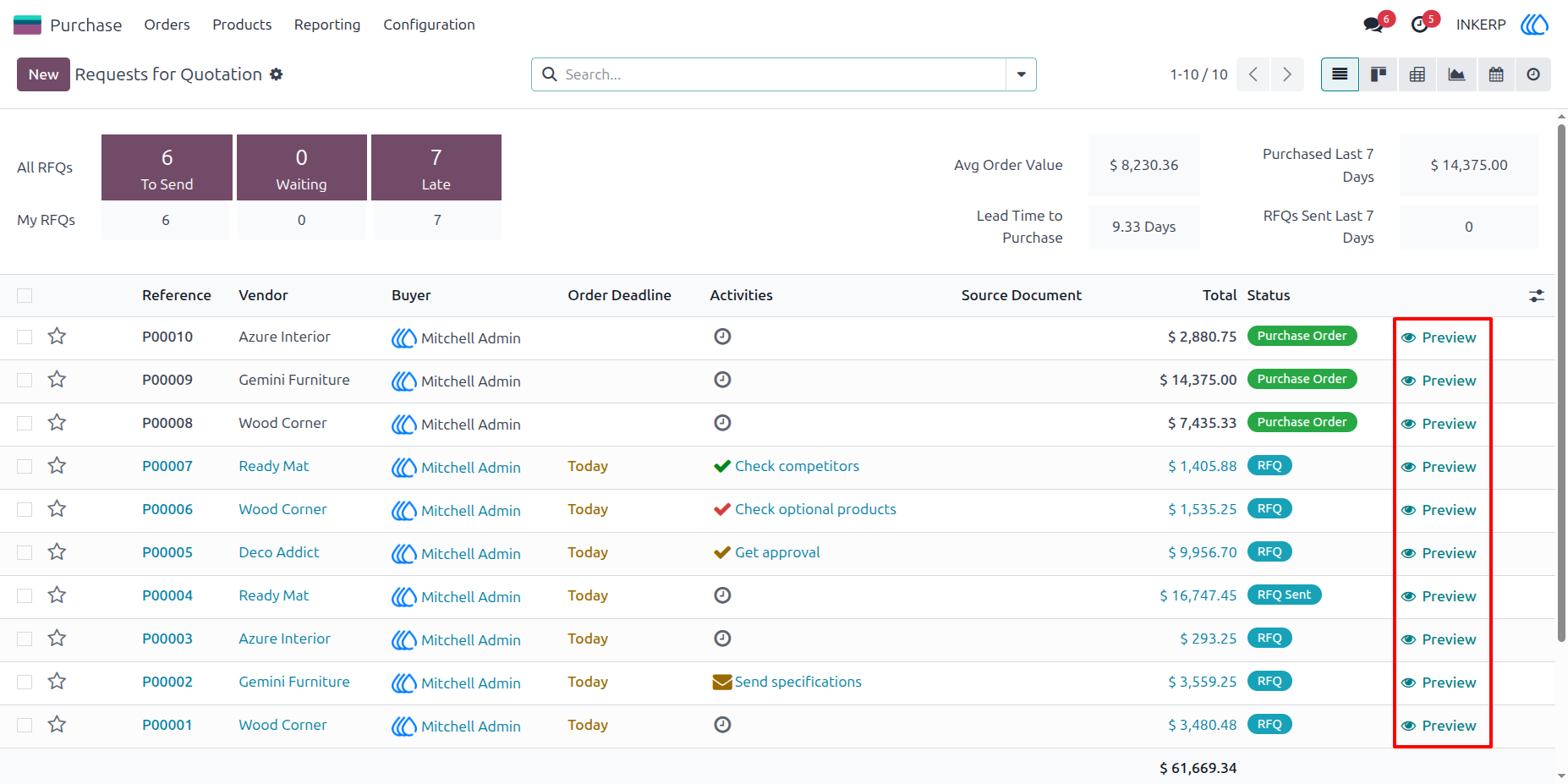The image size is (1568, 784).
Task: Open activity clock for P00004
Action: tap(722, 595)
